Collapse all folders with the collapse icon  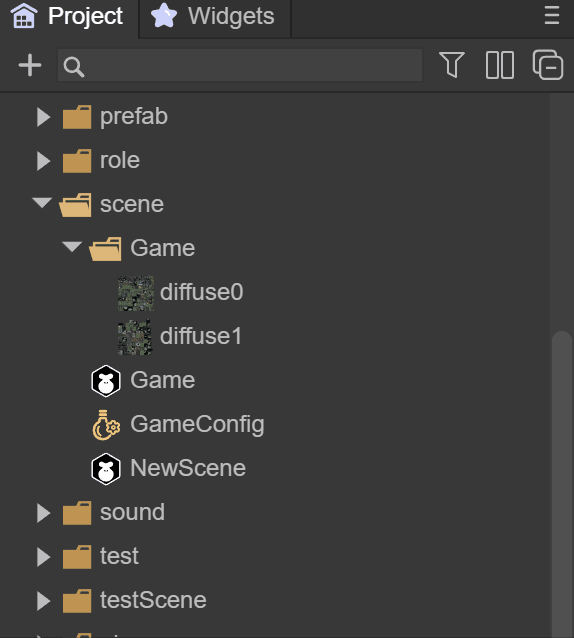click(x=548, y=65)
